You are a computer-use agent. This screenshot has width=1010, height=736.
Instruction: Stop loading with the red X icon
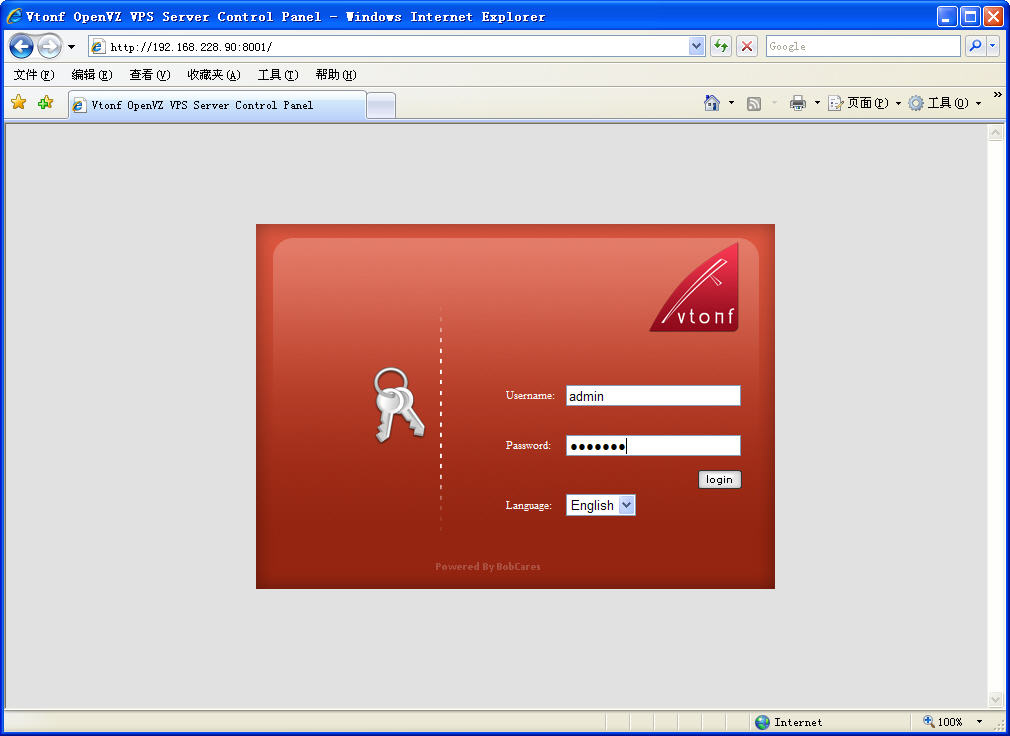747,46
